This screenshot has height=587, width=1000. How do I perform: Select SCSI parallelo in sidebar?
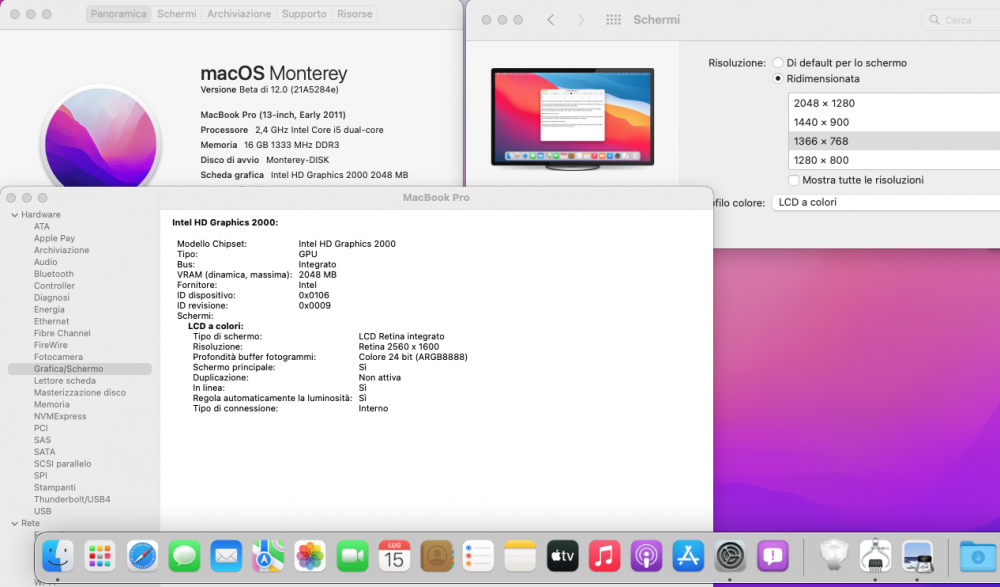(x=62, y=464)
